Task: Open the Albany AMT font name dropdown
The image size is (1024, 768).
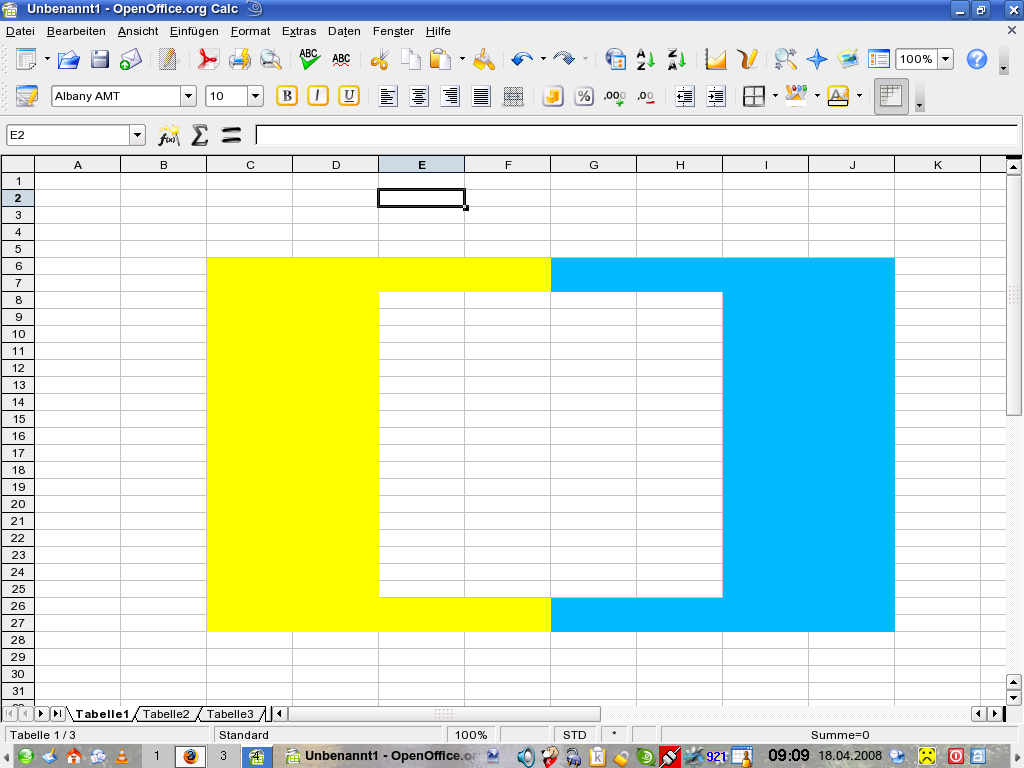Action: pyautogui.click(x=188, y=96)
